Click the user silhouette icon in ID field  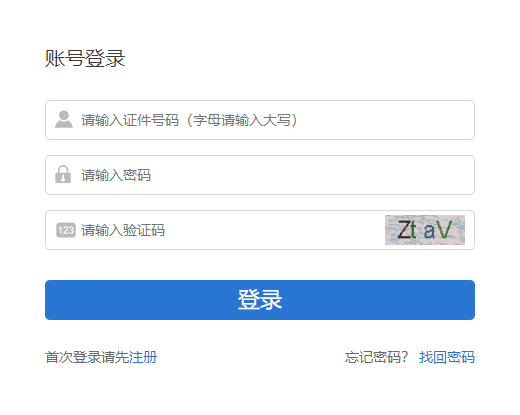pos(64,119)
